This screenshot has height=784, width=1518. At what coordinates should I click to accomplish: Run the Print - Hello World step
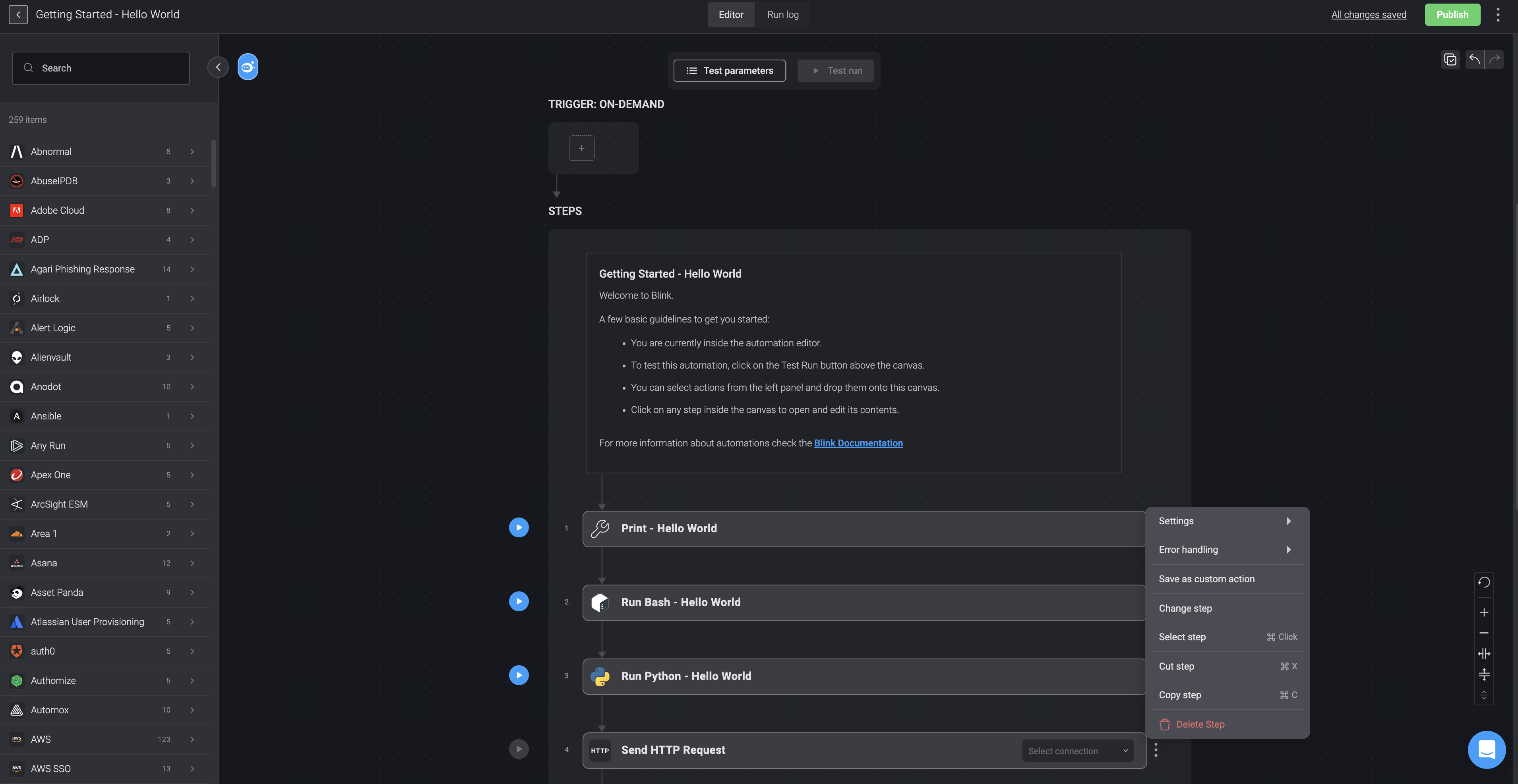(519, 527)
